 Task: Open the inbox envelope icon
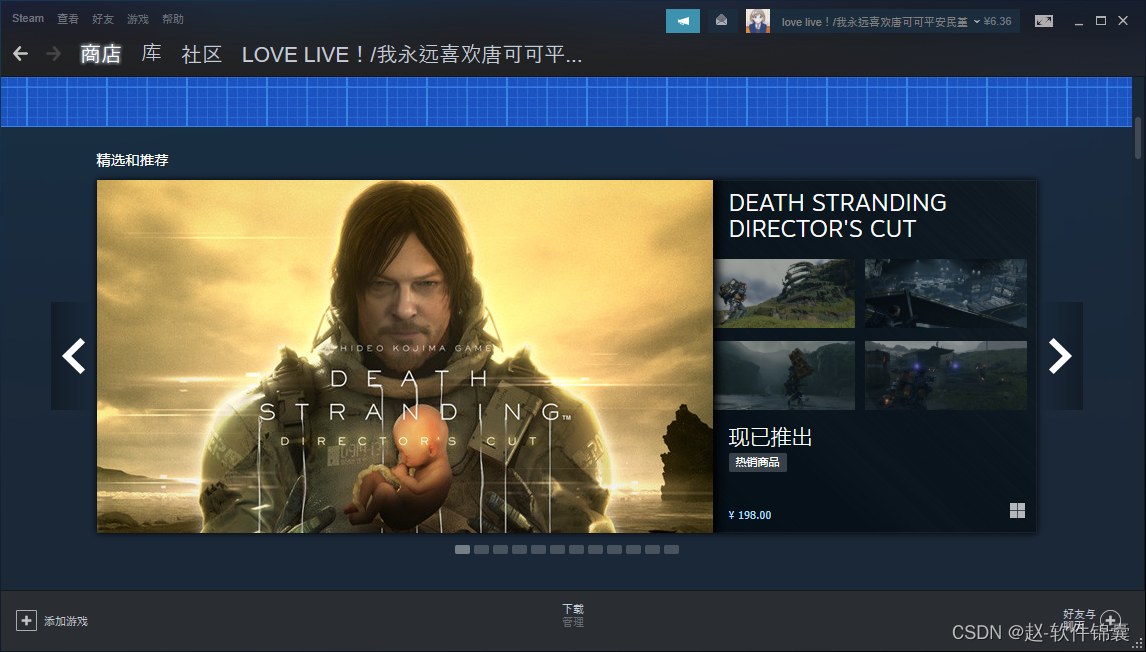tap(721, 21)
